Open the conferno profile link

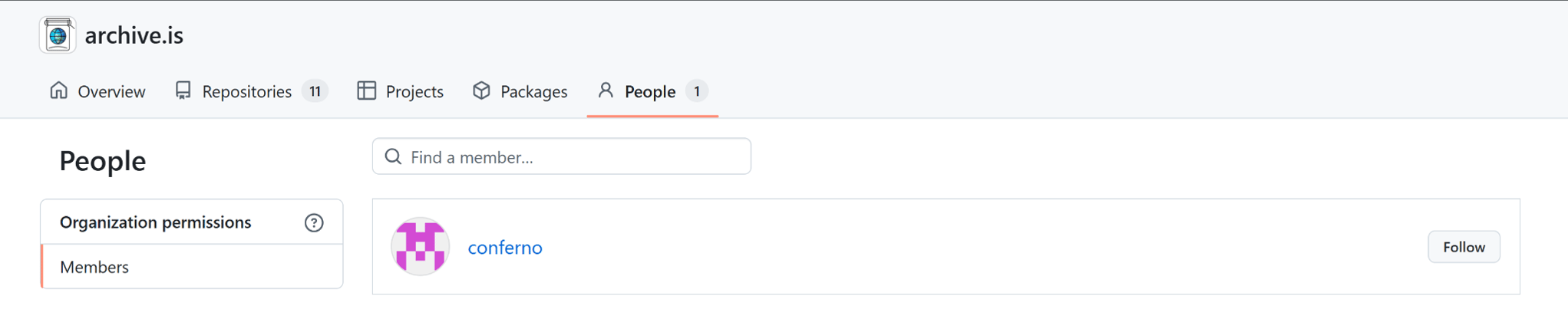505,247
